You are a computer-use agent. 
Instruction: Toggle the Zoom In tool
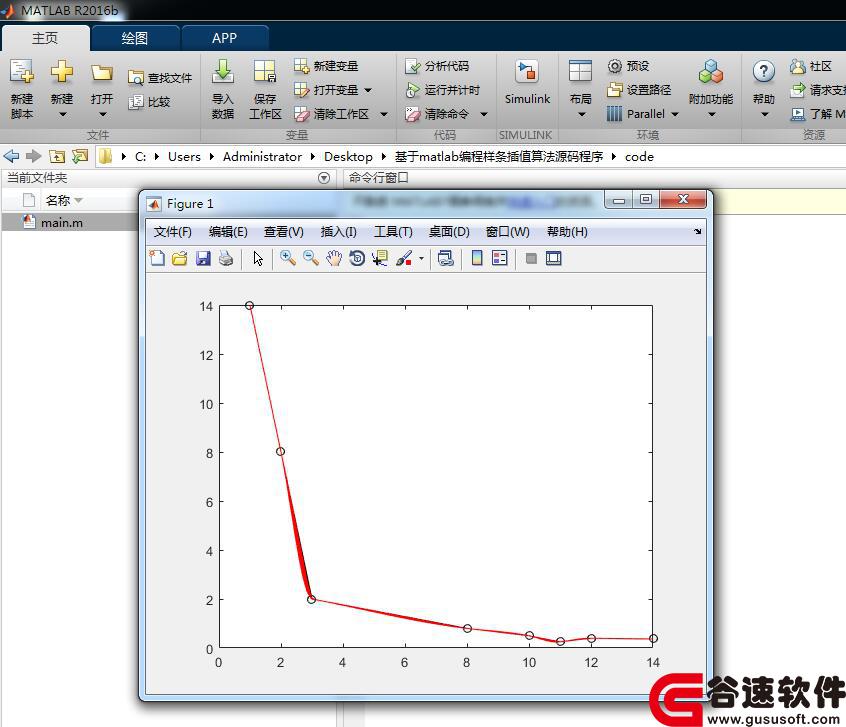coord(288,259)
